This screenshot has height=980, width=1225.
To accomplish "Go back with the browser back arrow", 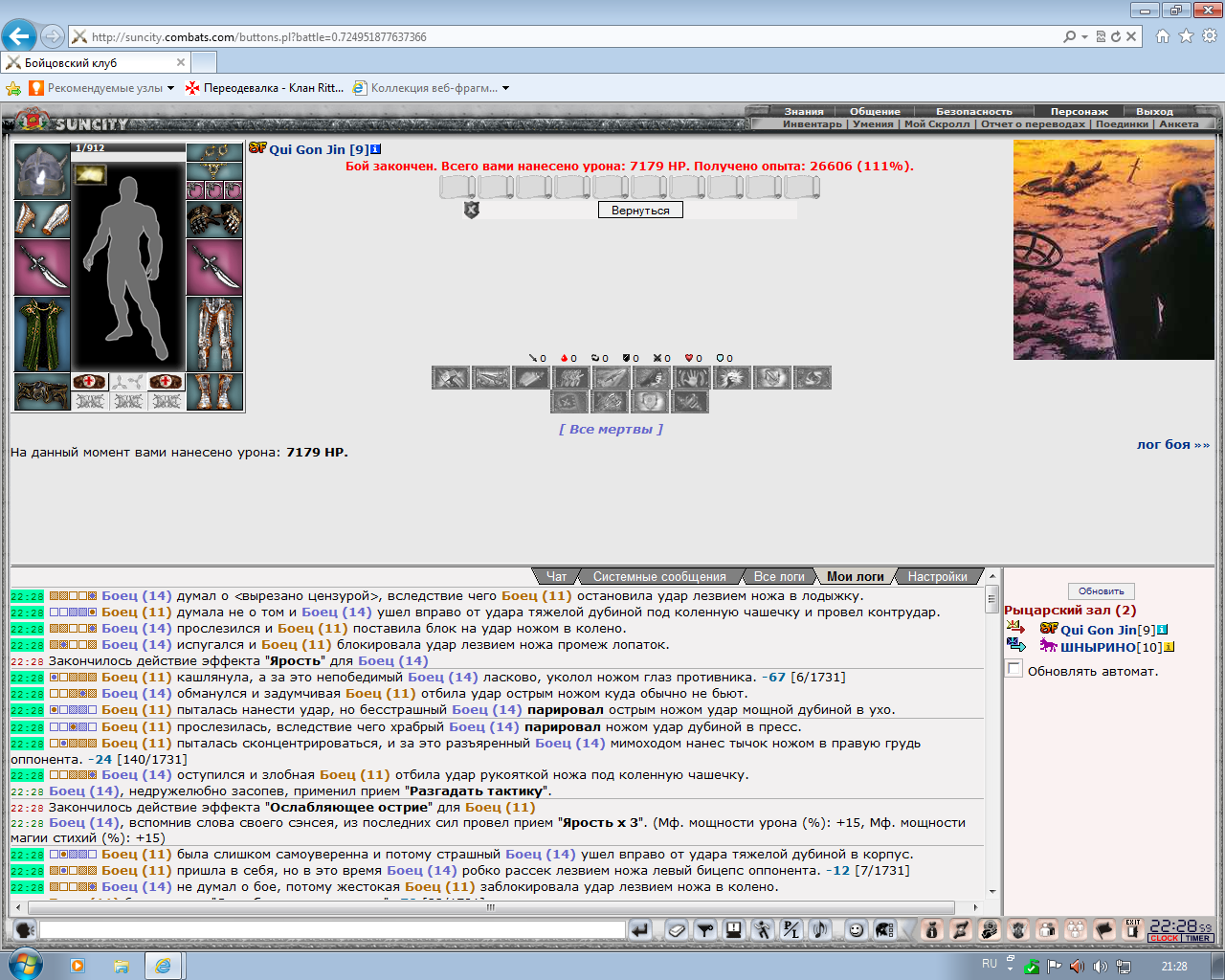I will coord(19,36).
